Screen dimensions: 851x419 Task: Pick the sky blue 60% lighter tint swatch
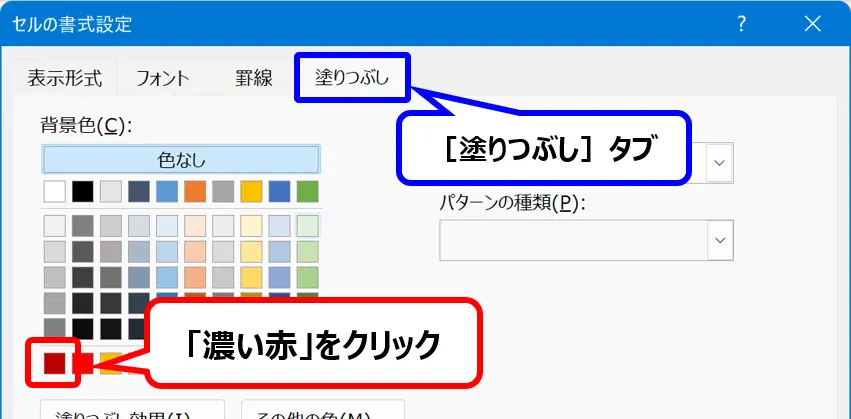[167, 252]
